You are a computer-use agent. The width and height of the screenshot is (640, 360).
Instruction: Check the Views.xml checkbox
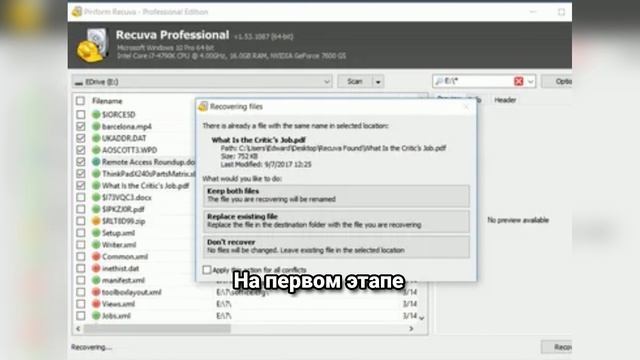point(81,304)
